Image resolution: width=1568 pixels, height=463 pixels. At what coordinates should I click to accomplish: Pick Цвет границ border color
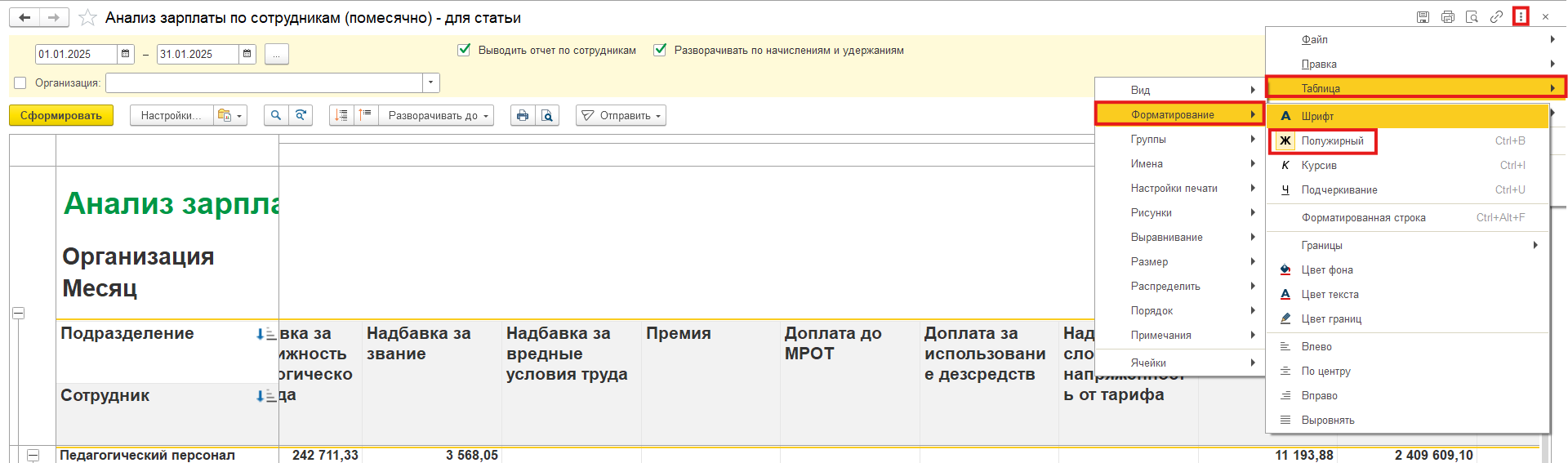[1408, 318]
